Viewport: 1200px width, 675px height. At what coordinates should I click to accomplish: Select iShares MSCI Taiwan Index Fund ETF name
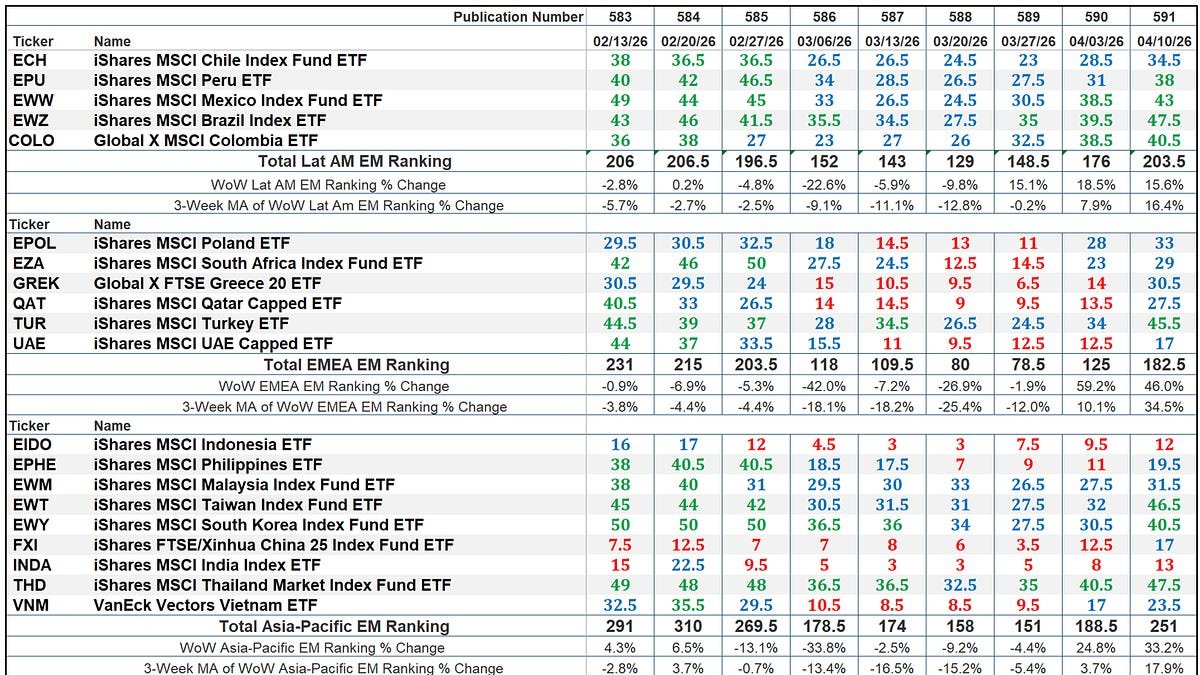(x=238, y=505)
